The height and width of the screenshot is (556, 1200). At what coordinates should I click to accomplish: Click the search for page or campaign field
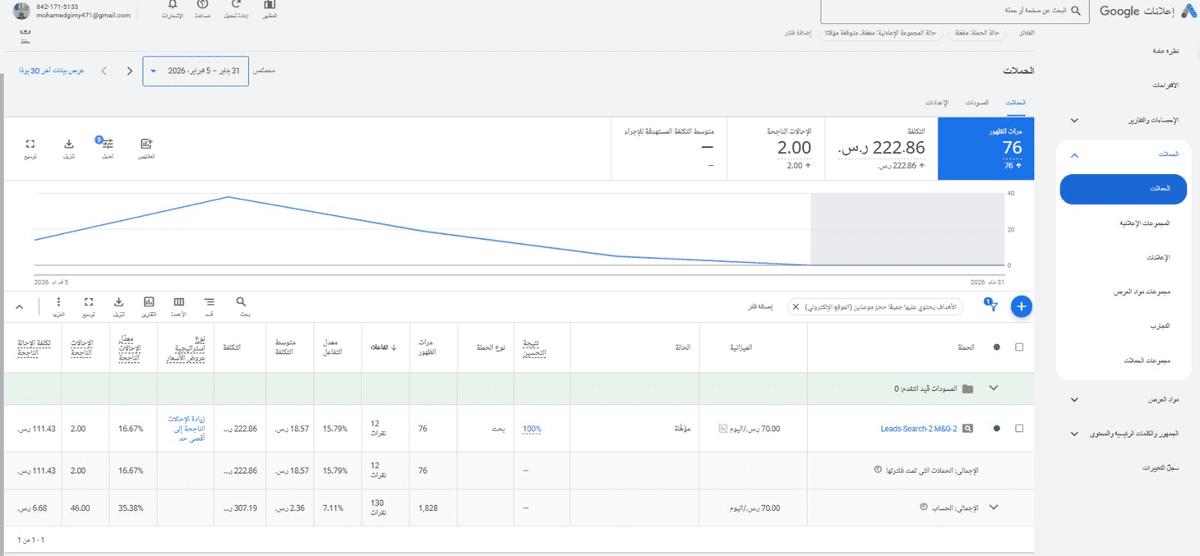950,11
